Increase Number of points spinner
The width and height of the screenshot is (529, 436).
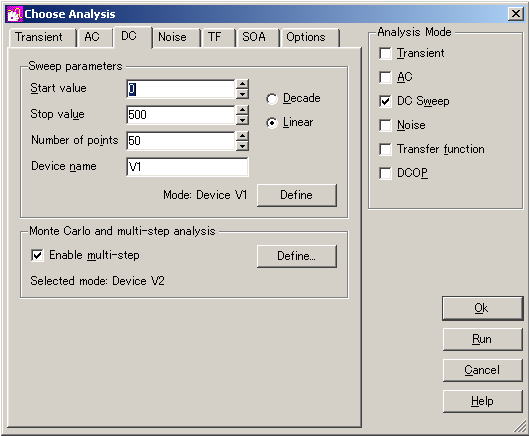tap(242, 136)
